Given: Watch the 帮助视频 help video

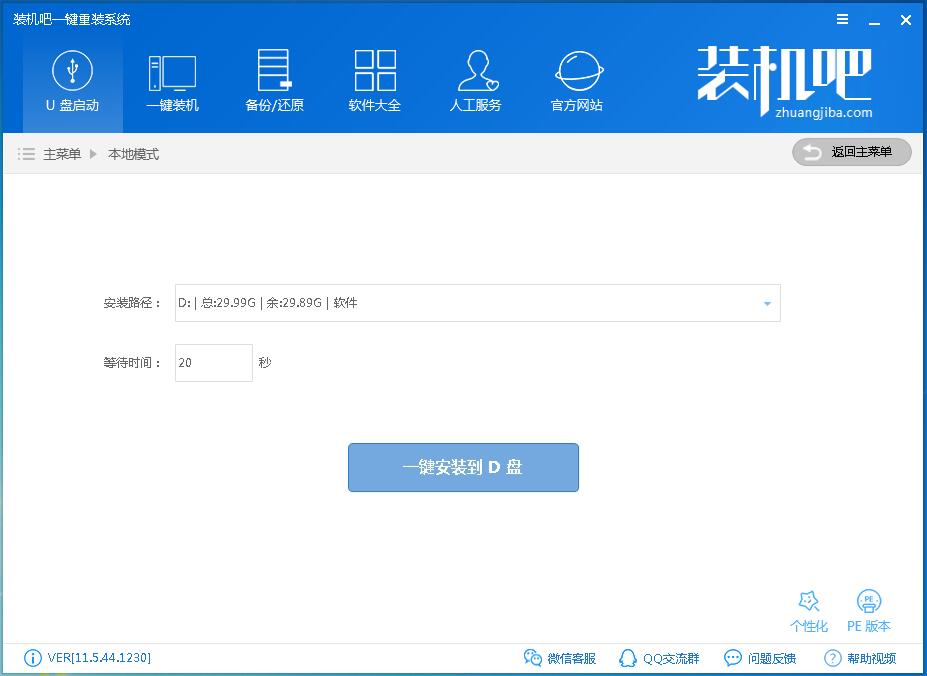Looking at the screenshot, I should point(860,658).
